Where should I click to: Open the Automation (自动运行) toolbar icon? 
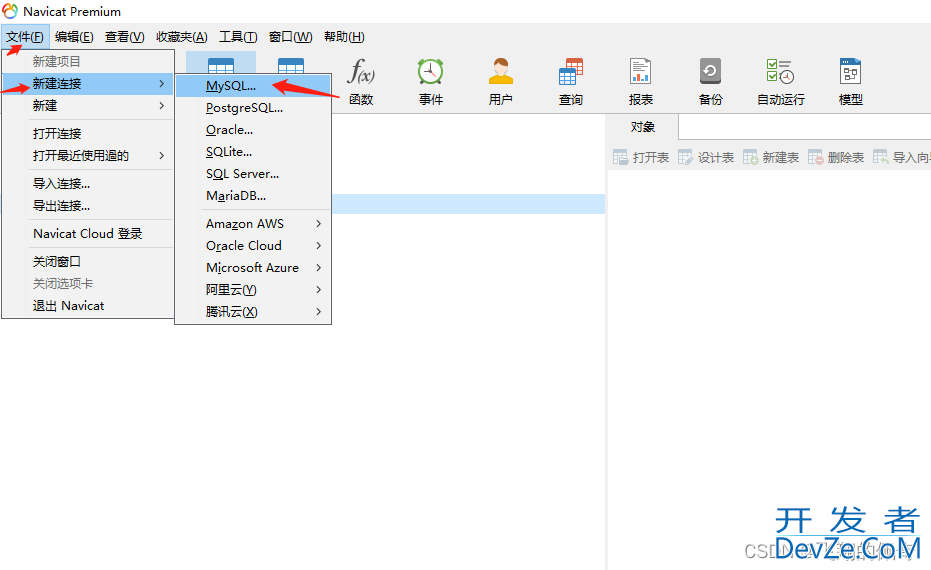click(780, 81)
